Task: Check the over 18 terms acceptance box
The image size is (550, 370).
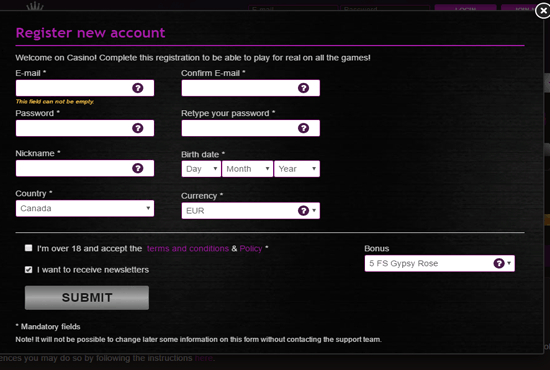Action: point(28,248)
